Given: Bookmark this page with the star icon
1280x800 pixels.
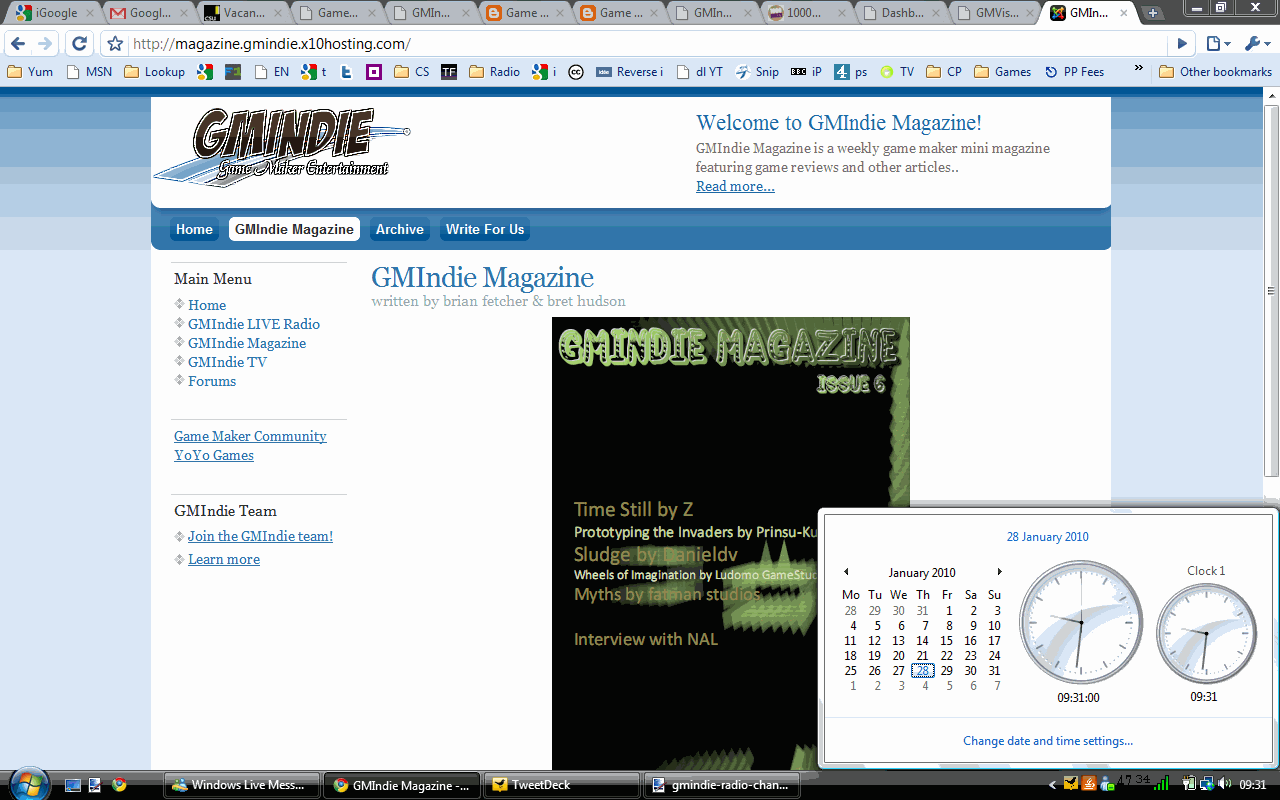Looking at the screenshot, I should [x=115, y=44].
